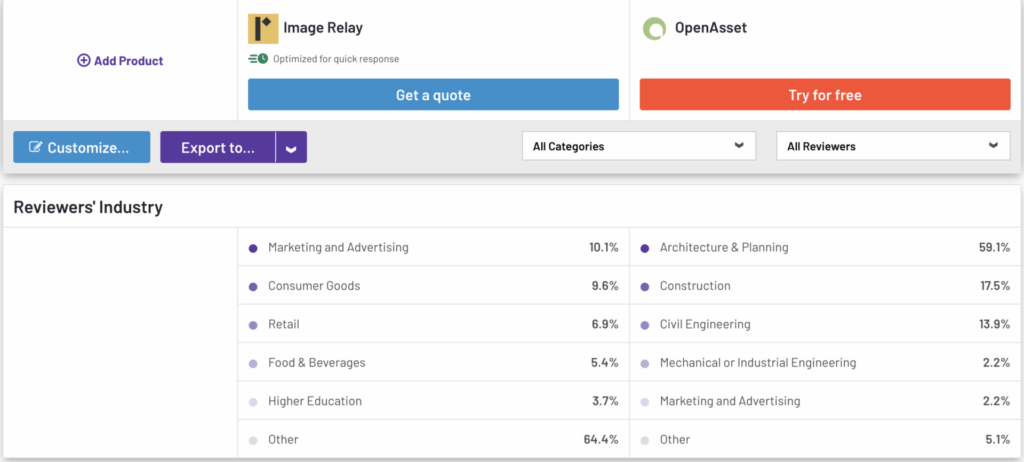This screenshot has height=462, width=1024.
Task: Click the 5.1% Other value
Action: coord(997,440)
